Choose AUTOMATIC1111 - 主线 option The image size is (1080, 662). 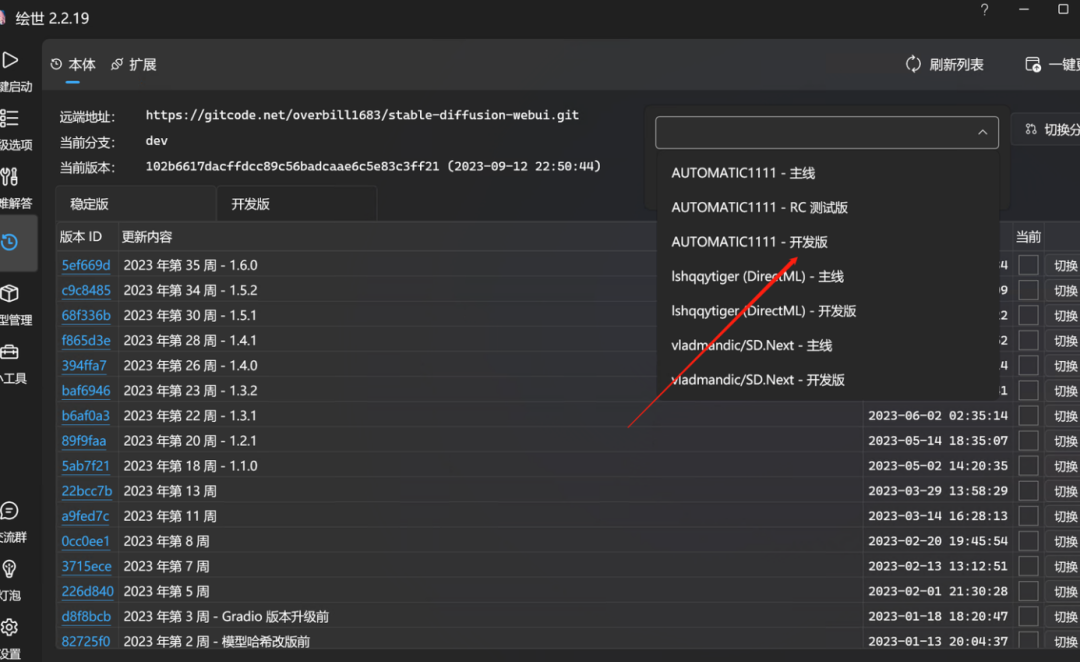point(827,173)
